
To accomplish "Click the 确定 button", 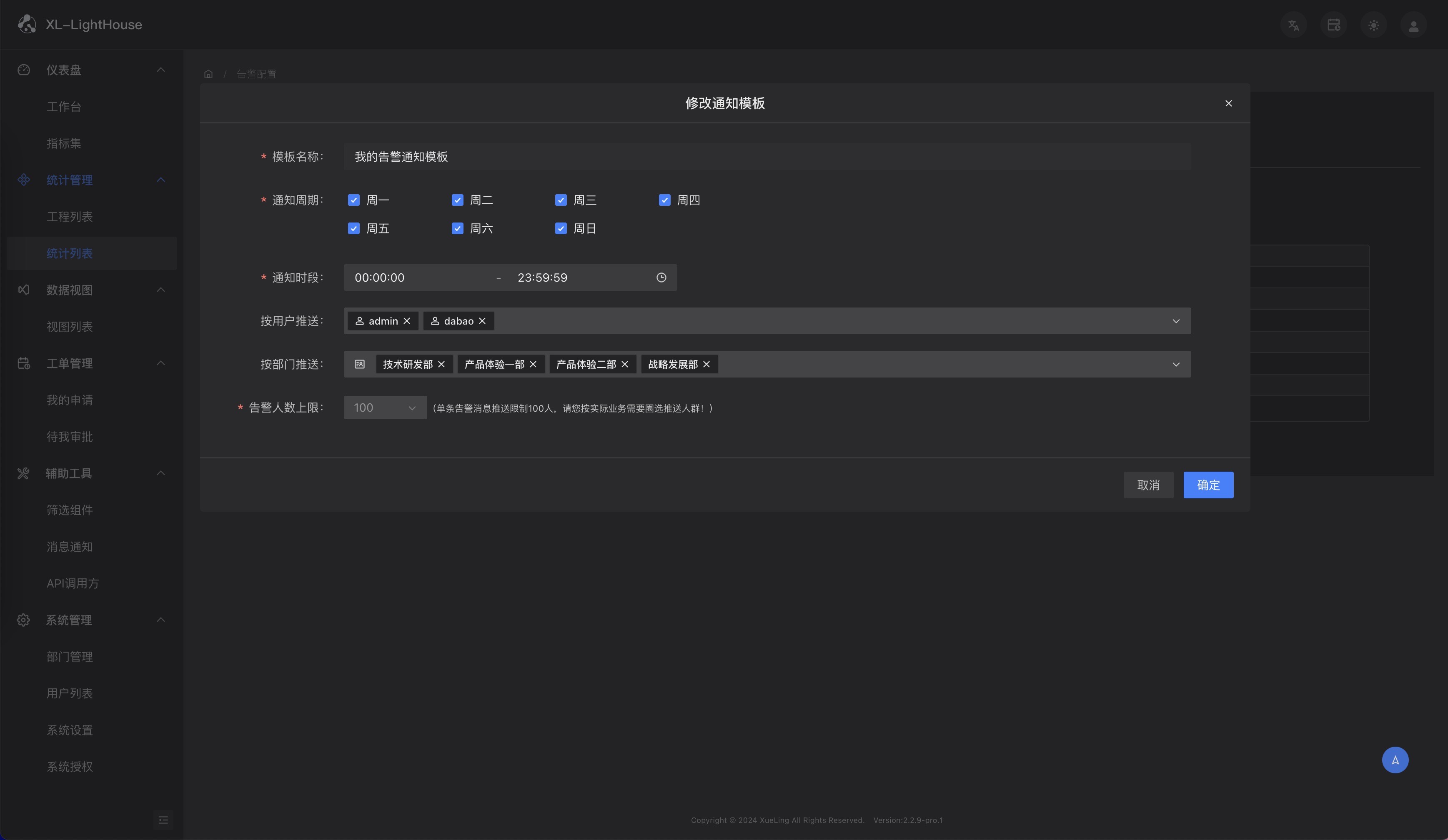I will point(1208,485).
